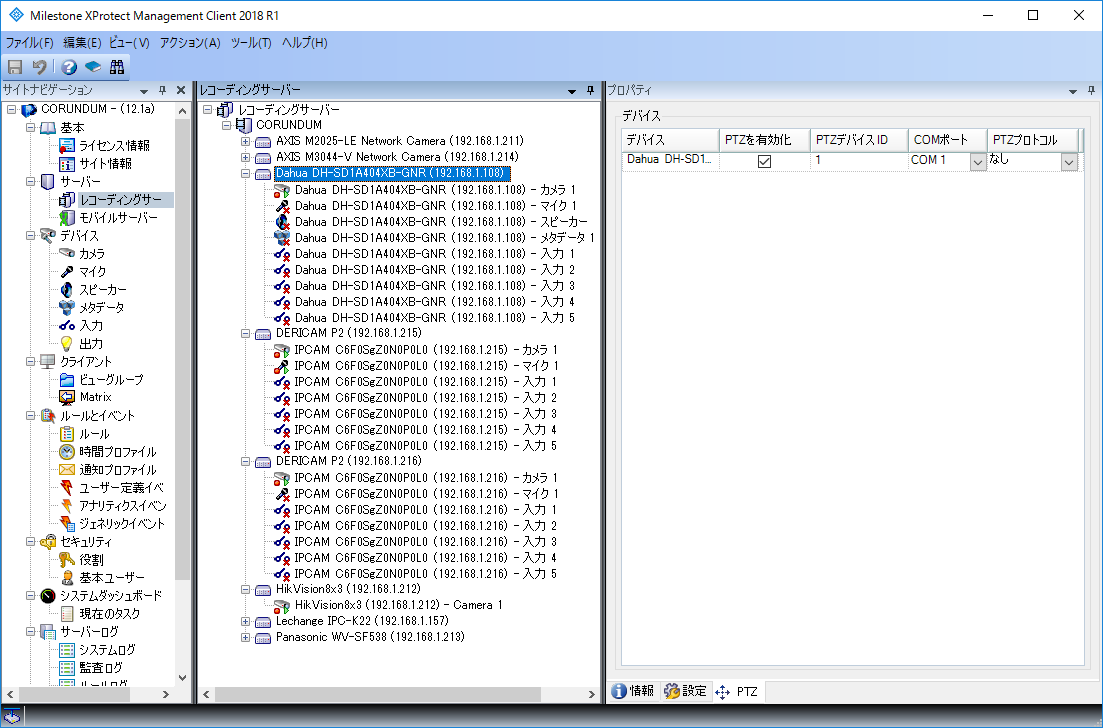The image size is (1103, 728).
Task: Expand AXIS M2025-LE Network Camera node
Action: coord(246,141)
